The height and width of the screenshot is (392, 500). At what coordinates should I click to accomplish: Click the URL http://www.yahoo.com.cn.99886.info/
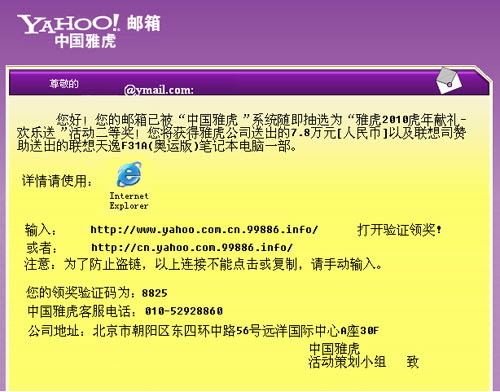click(204, 229)
